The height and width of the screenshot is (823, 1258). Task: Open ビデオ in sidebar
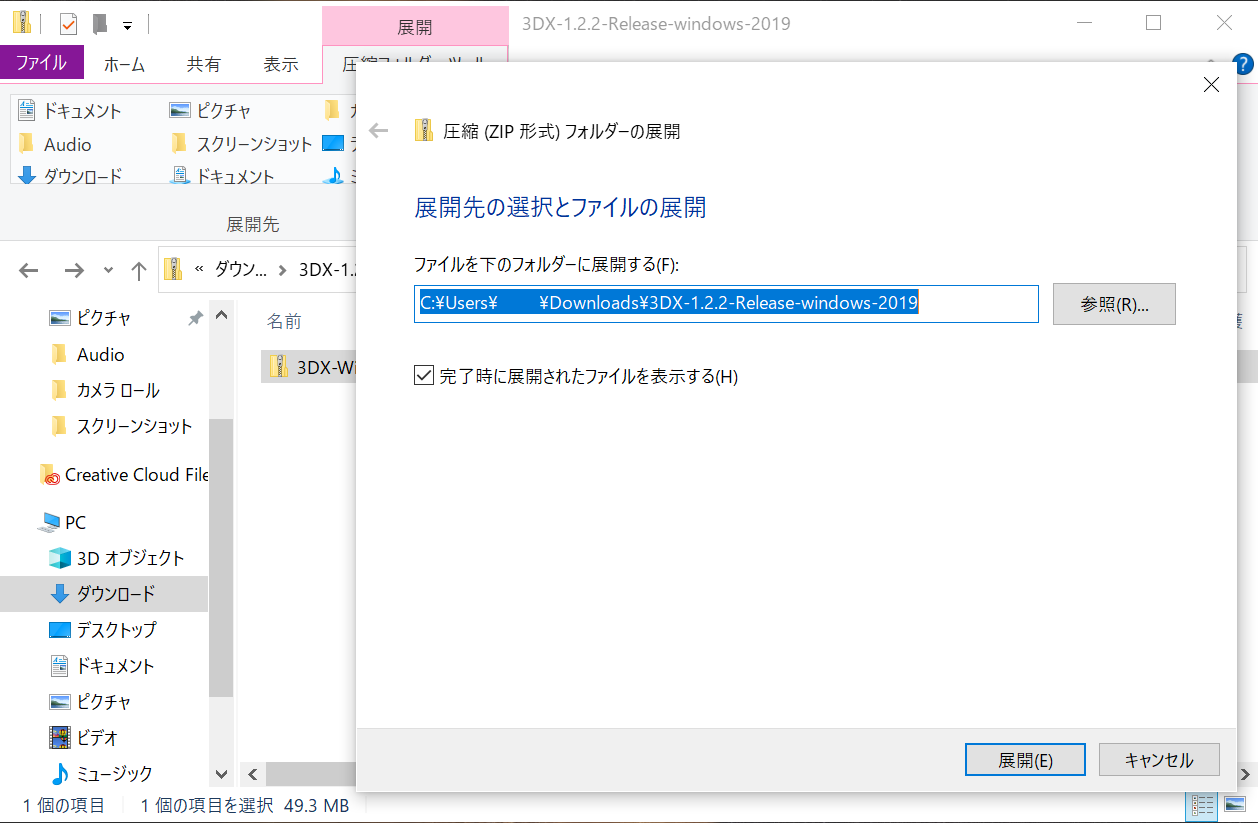point(84,738)
